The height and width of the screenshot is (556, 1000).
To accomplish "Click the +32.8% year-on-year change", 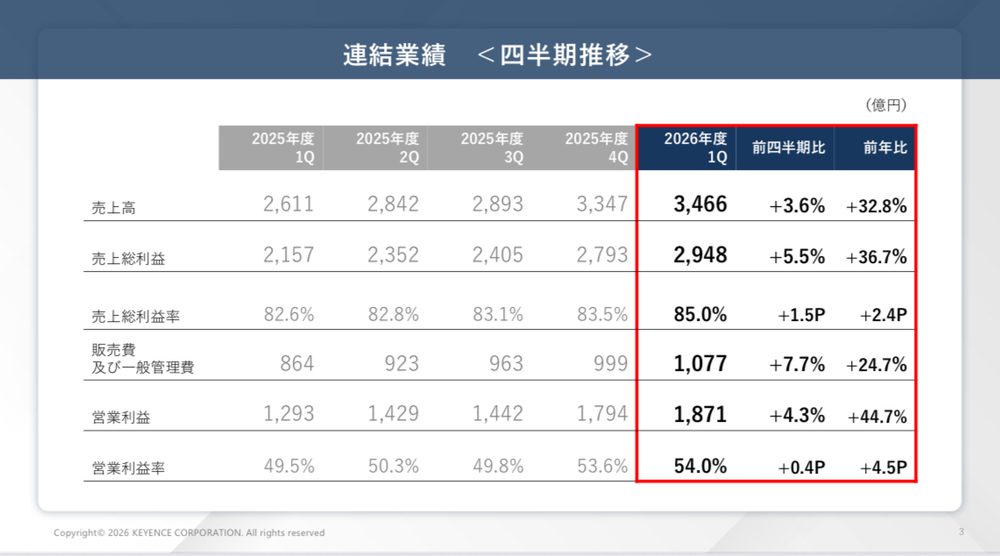I will tap(876, 206).
